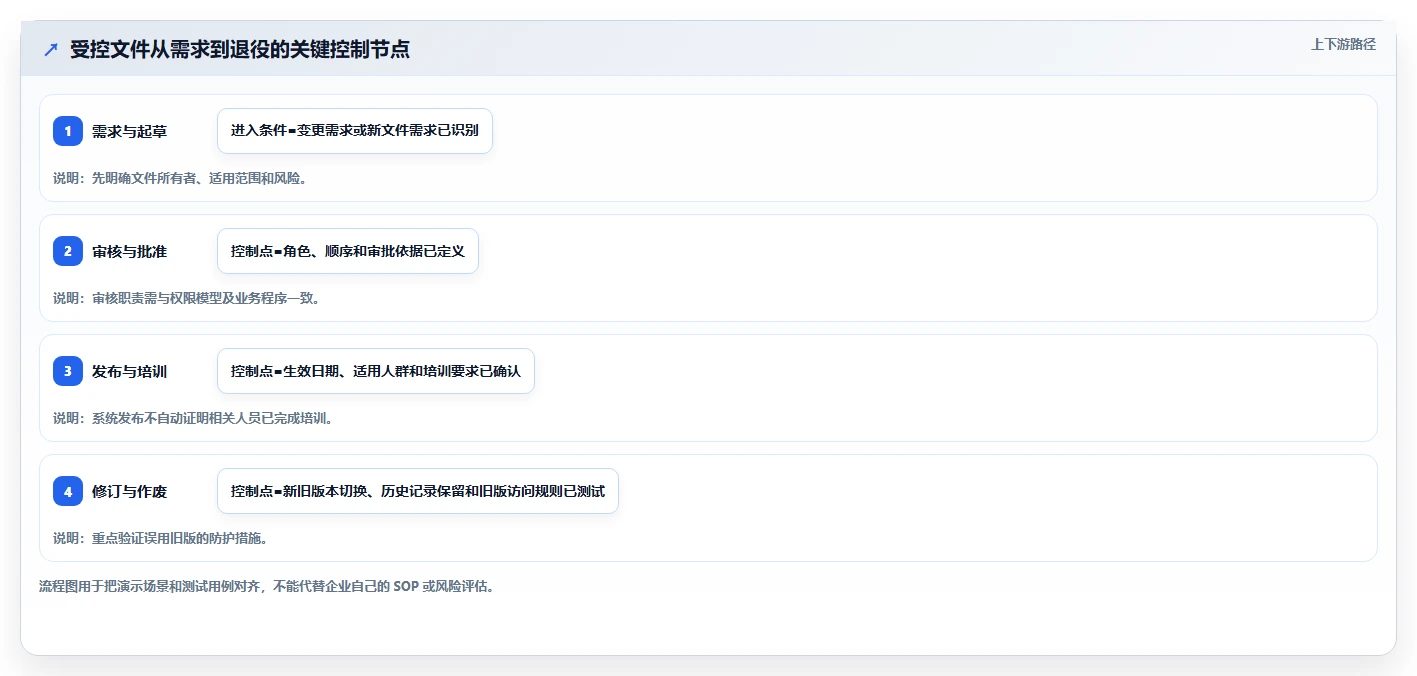Click the step 4 number badge
This screenshot has height=676, width=1417.
click(x=68, y=491)
